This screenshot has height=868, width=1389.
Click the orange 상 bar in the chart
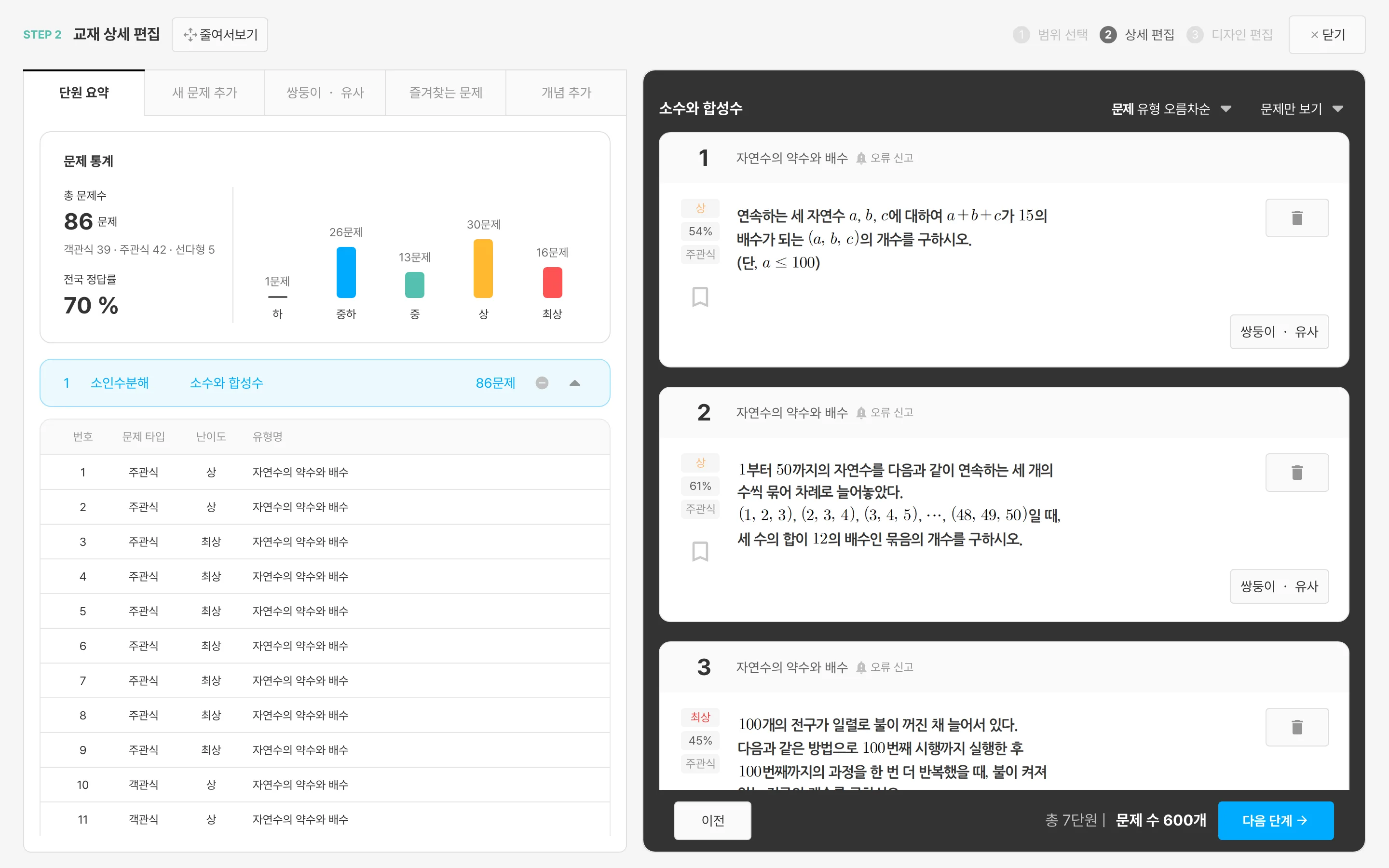pyautogui.click(x=483, y=268)
